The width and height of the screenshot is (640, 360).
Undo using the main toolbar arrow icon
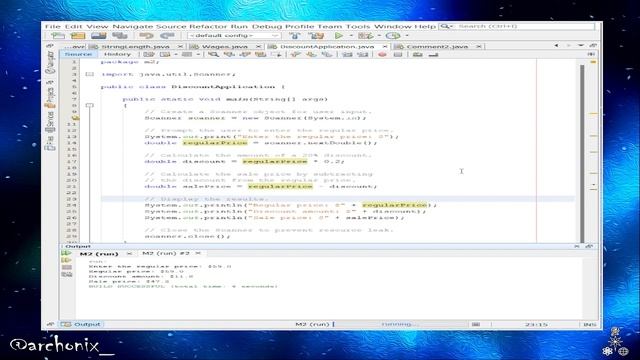pos(146,36)
